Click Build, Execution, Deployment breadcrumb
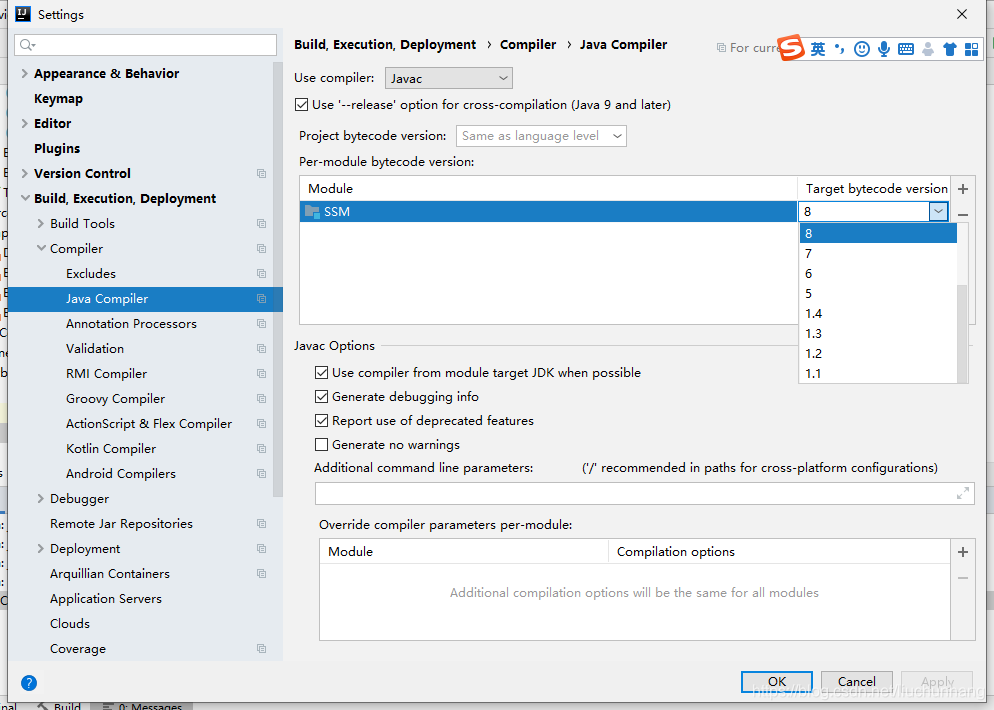 [385, 45]
